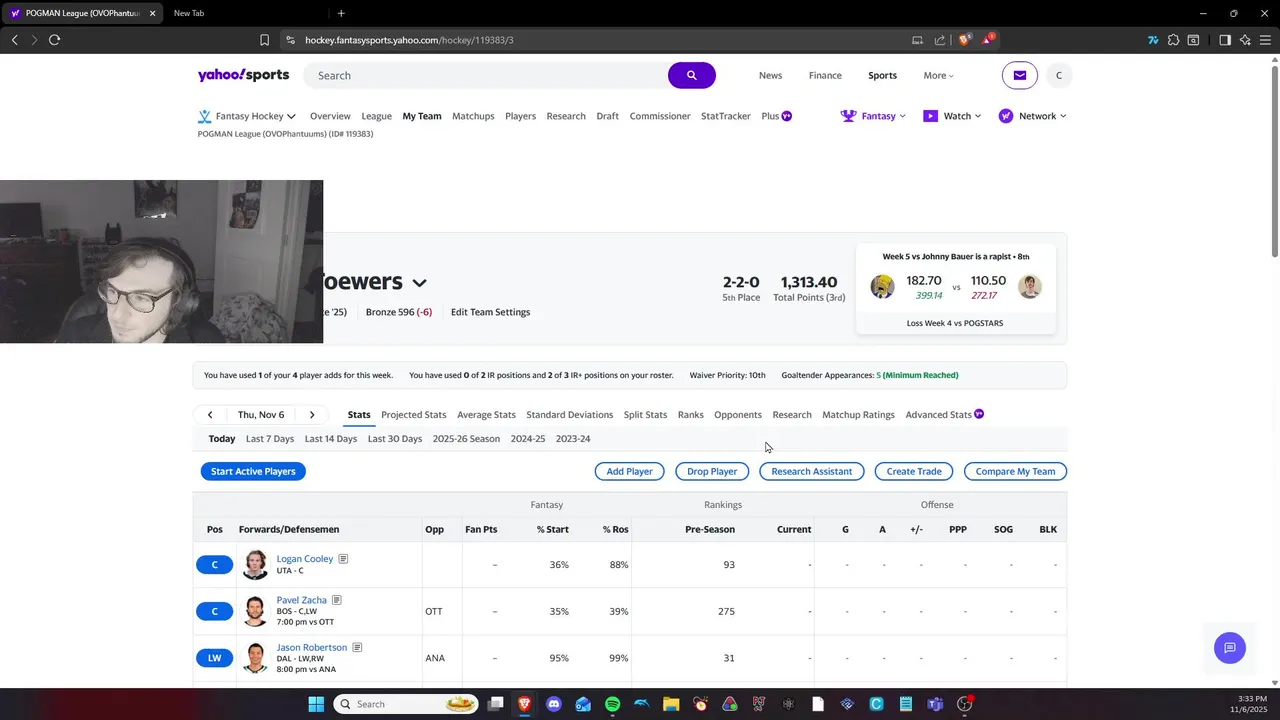Expand the More menu in Yahoo header
The height and width of the screenshot is (720, 1280).
938,75
